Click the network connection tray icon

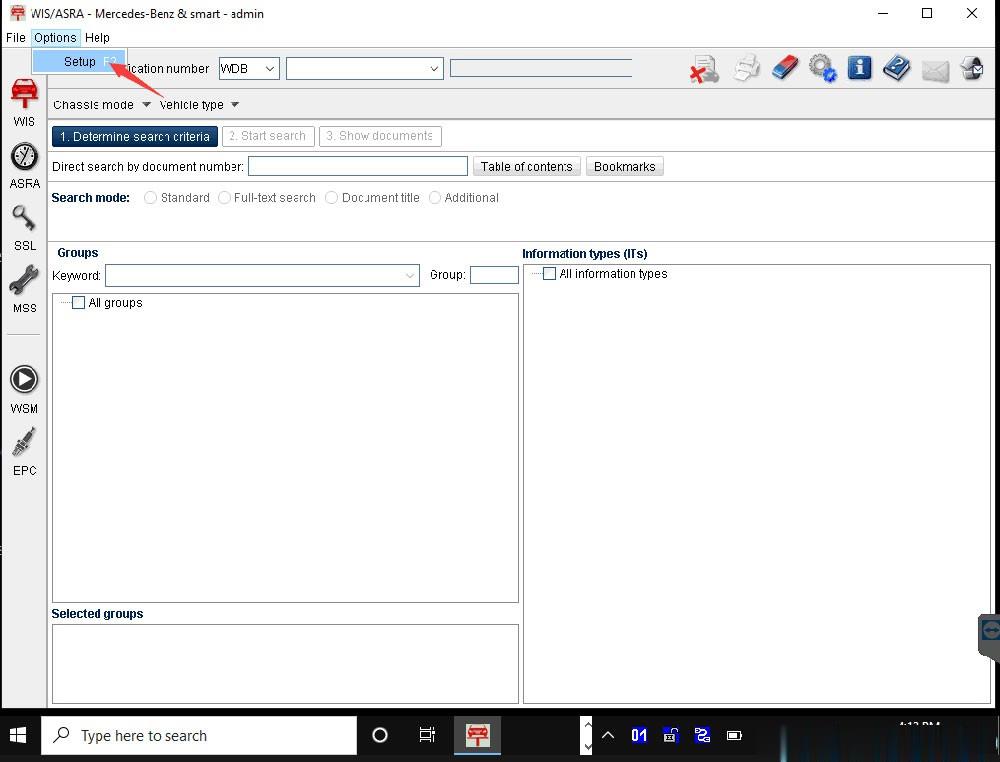tap(702, 735)
